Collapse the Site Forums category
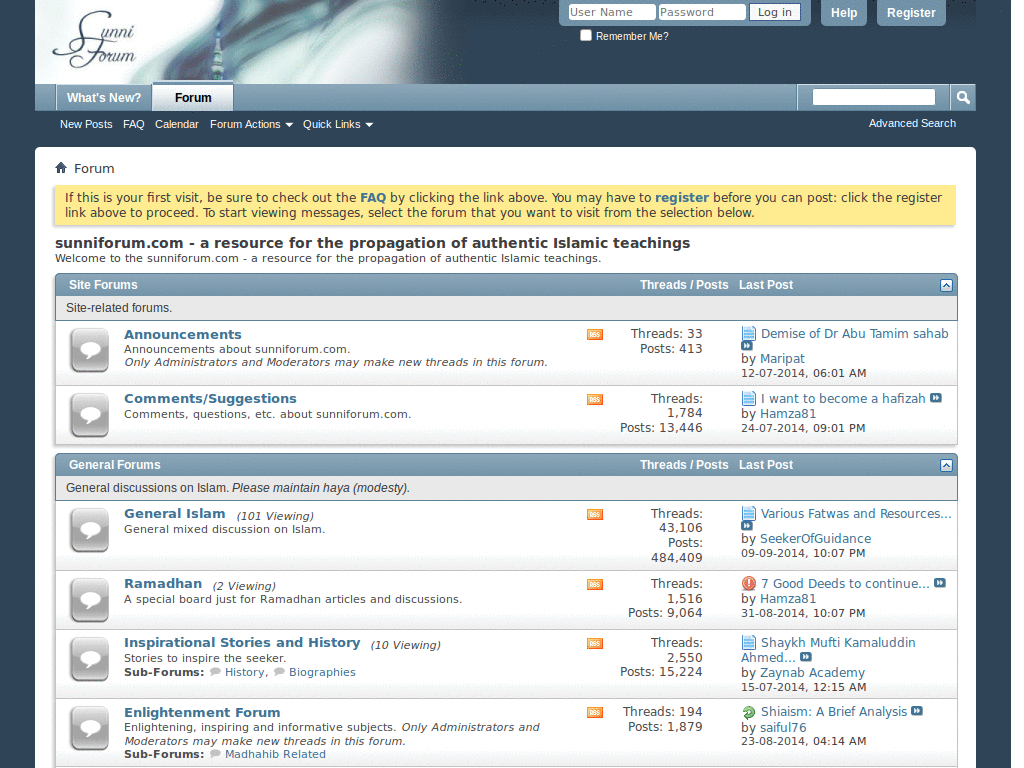This screenshot has width=1024, height=768. tap(946, 285)
